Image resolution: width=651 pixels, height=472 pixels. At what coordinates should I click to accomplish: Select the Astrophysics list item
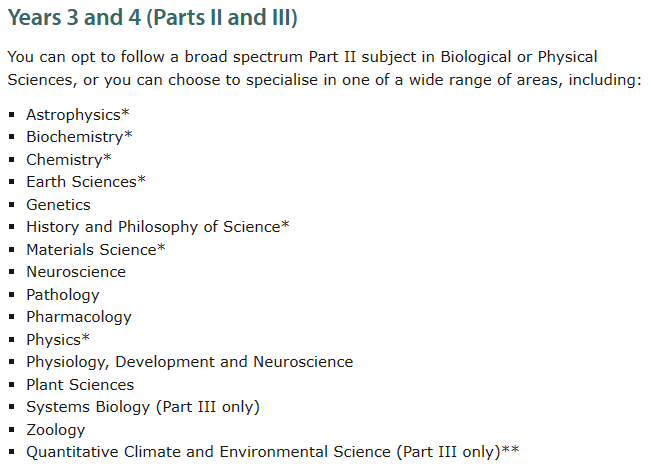tap(78, 115)
